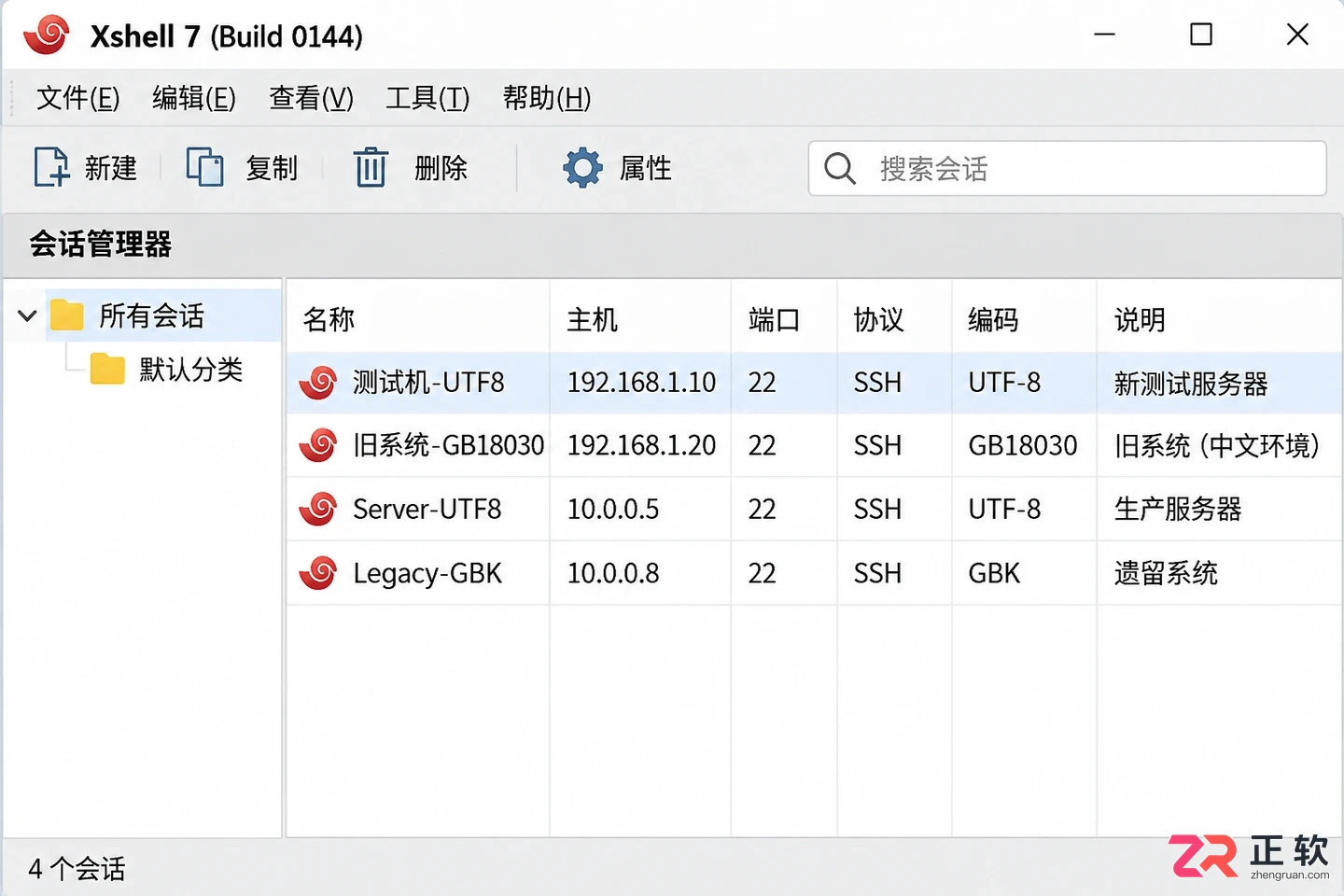Click description 新测试服务器
The height and width of the screenshot is (896, 1344).
1191,383
